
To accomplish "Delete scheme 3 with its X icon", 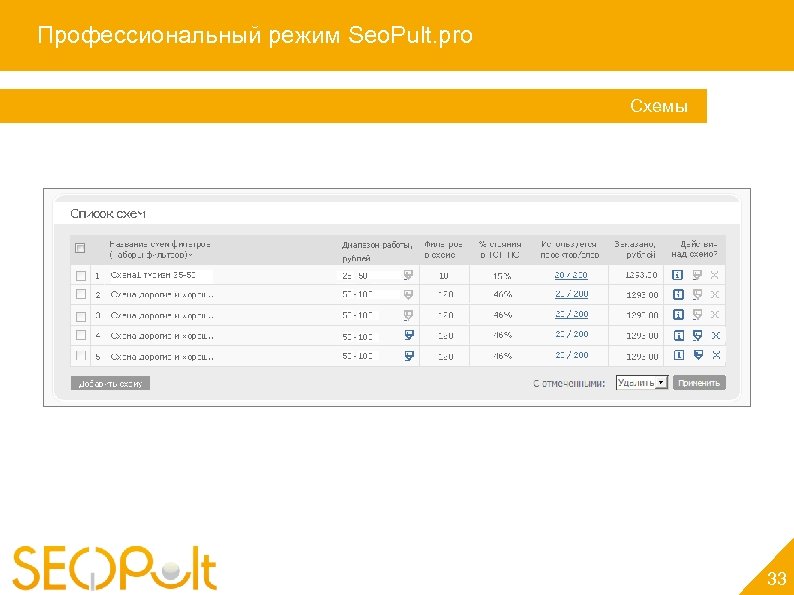I will coord(714,314).
